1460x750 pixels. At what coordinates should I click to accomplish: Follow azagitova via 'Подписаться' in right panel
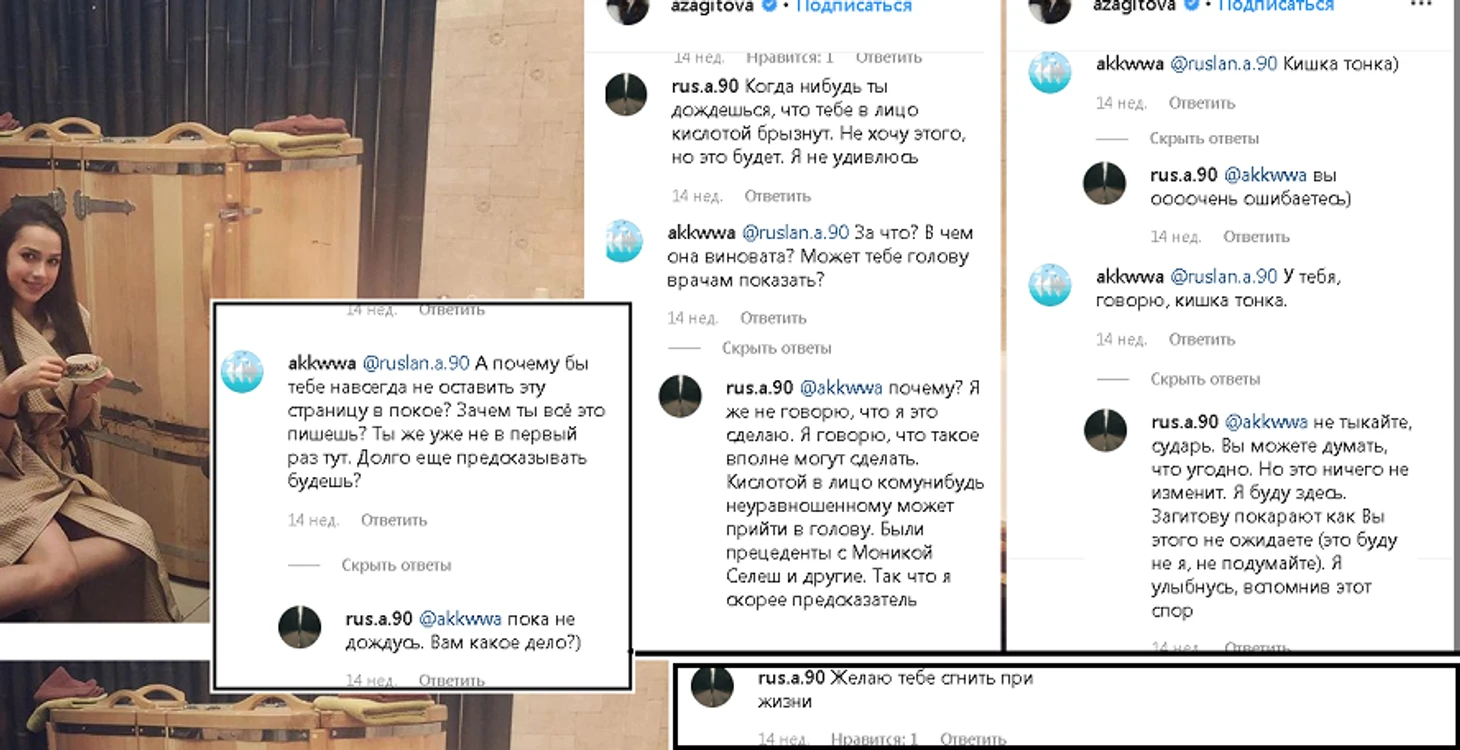click(1276, 6)
